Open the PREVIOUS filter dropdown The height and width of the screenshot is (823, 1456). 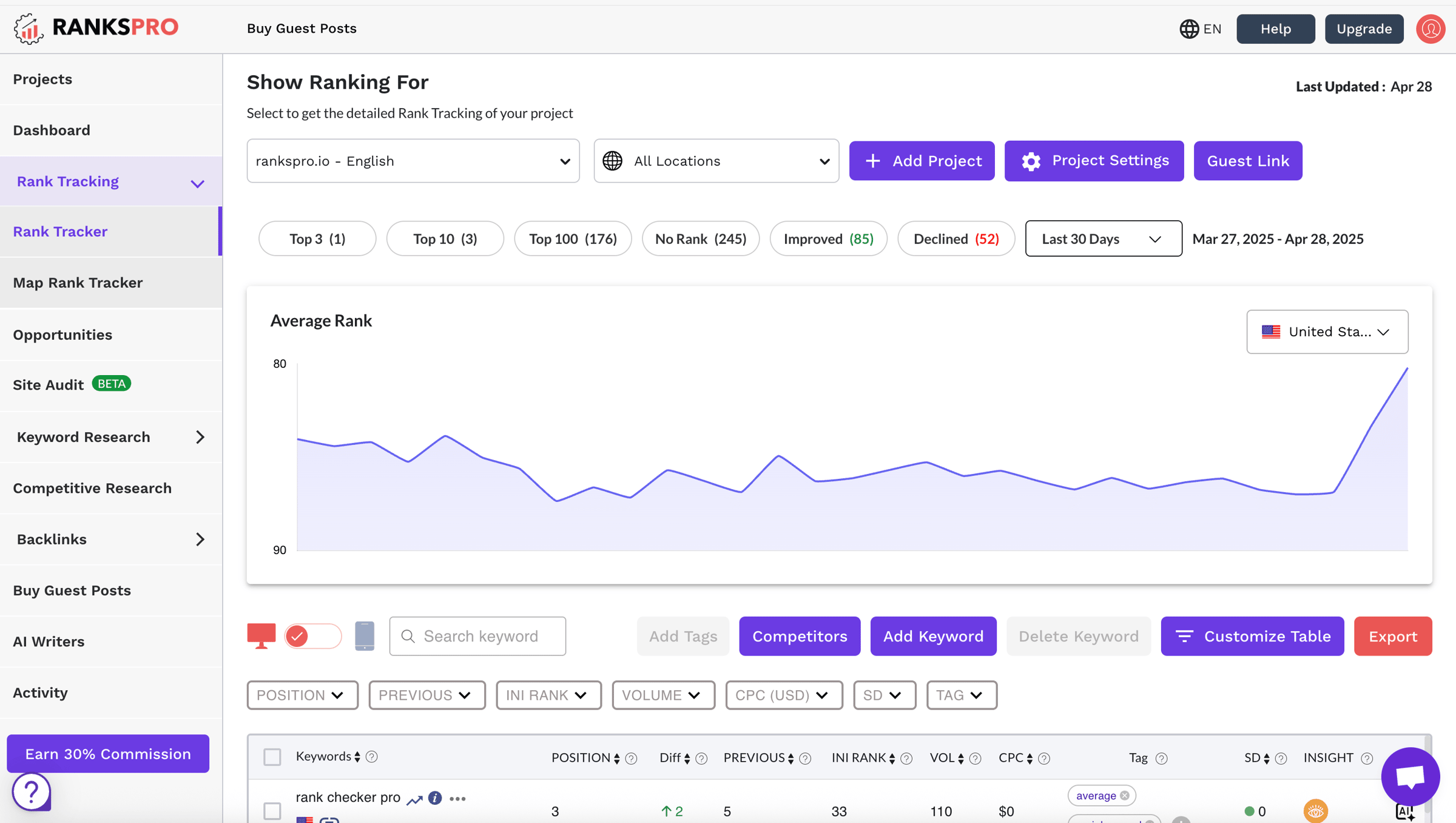tap(427, 695)
